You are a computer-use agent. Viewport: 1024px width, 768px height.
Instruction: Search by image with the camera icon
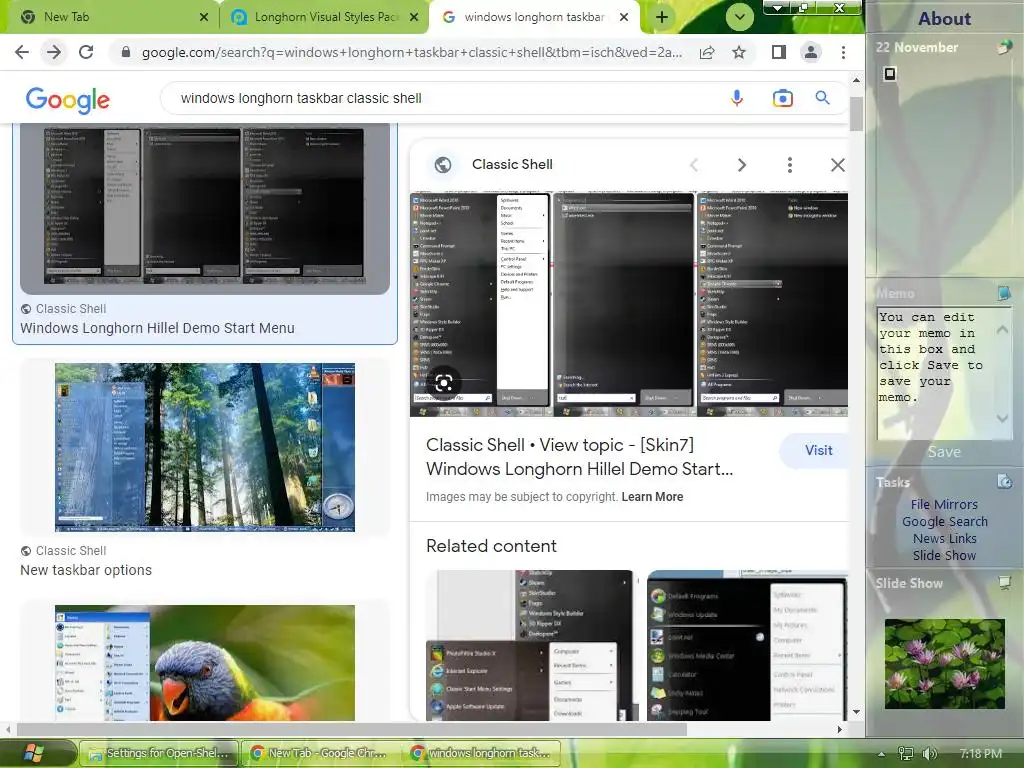point(782,98)
